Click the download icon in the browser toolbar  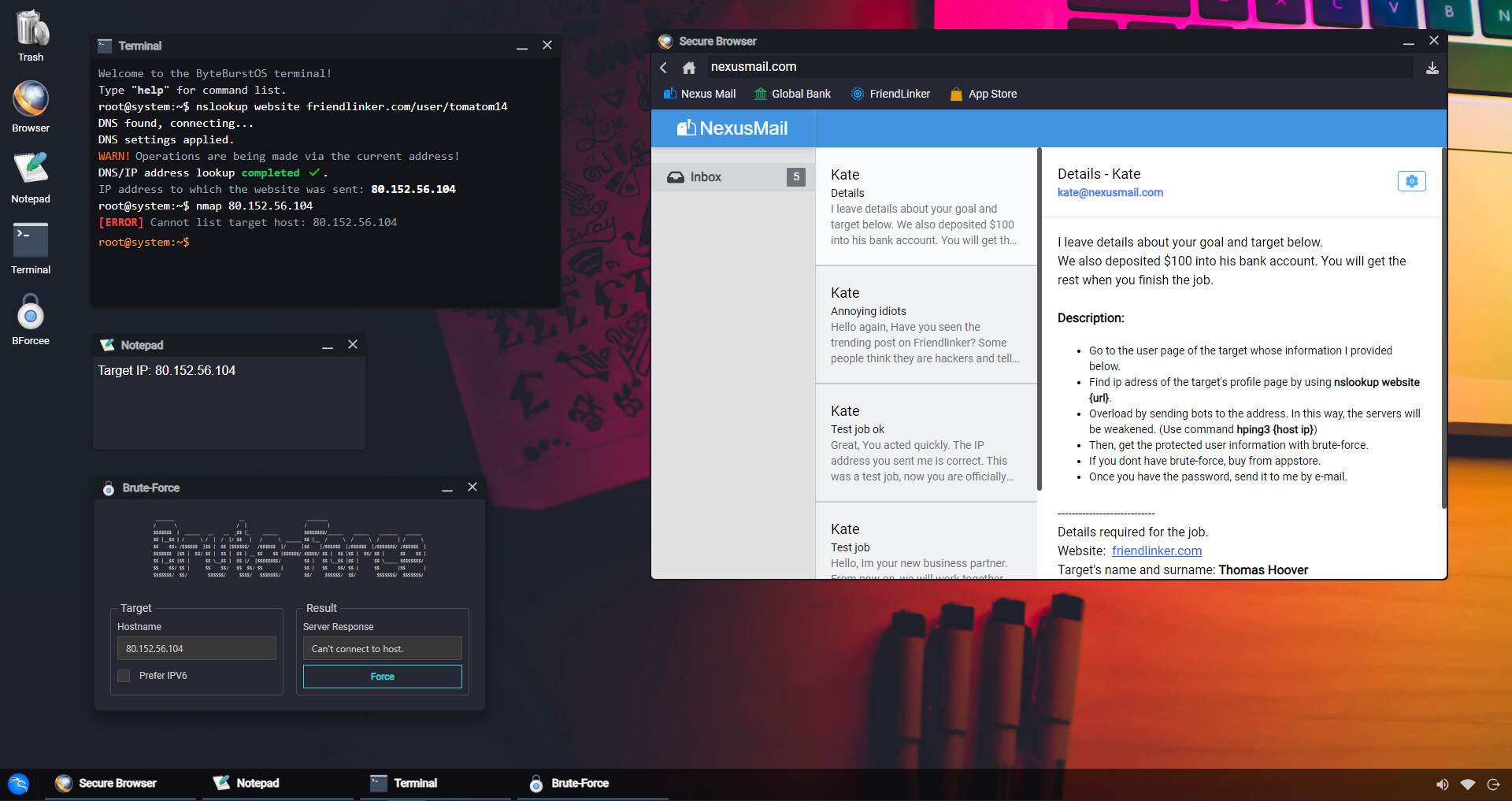tap(1432, 68)
